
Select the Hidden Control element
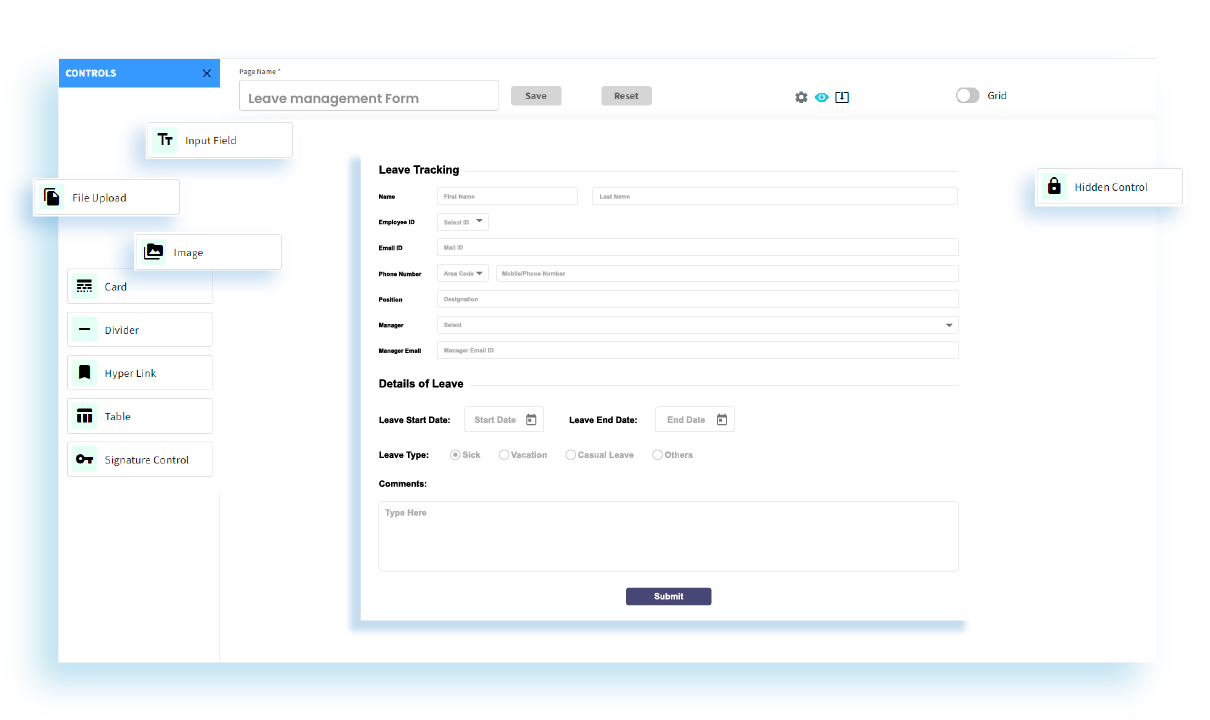click(1110, 186)
